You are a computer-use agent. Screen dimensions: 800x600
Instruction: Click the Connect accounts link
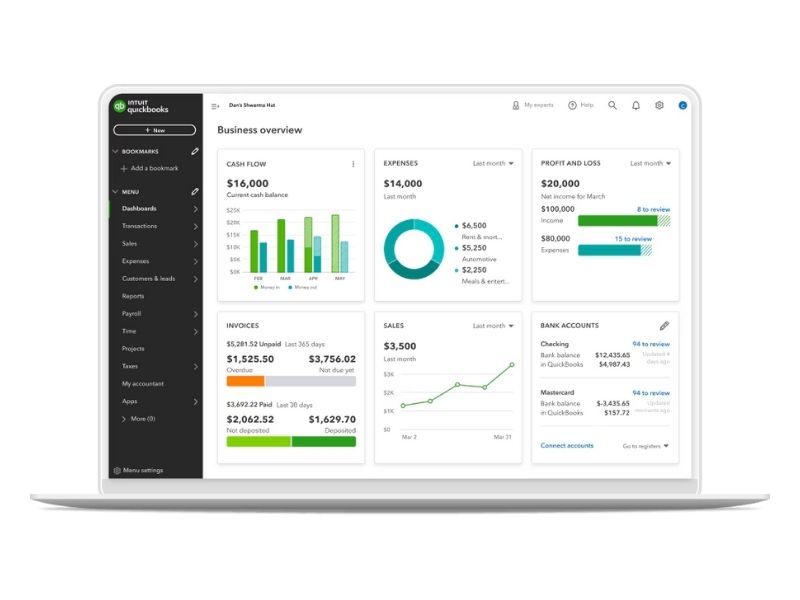(x=567, y=445)
